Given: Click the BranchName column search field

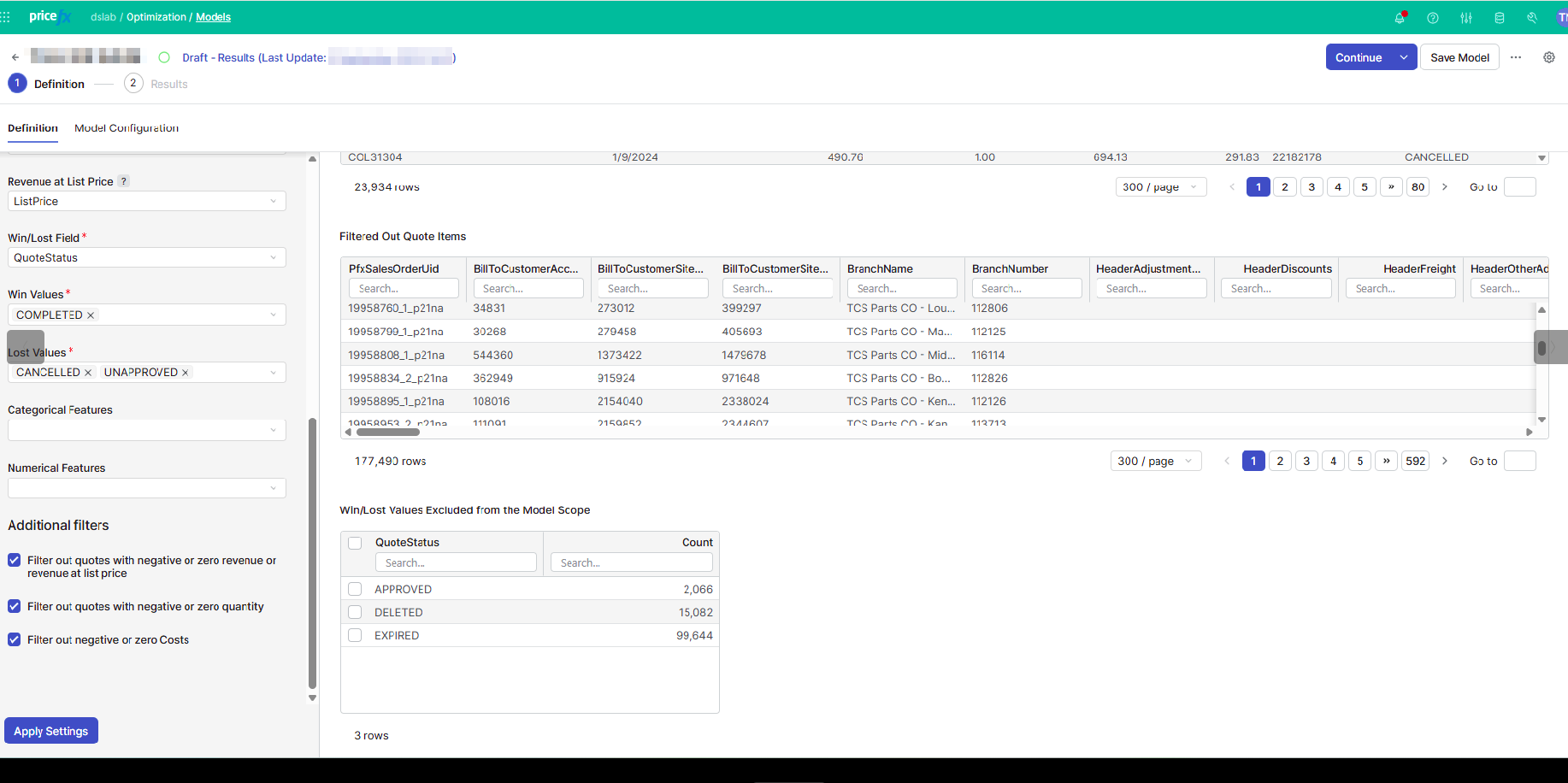Looking at the screenshot, I should (x=902, y=289).
